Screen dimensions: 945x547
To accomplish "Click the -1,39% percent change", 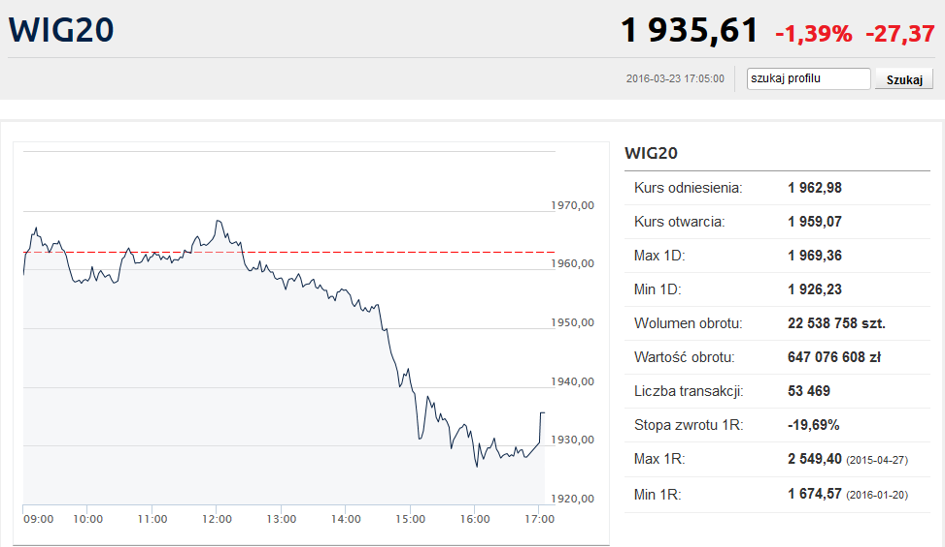I will point(814,34).
